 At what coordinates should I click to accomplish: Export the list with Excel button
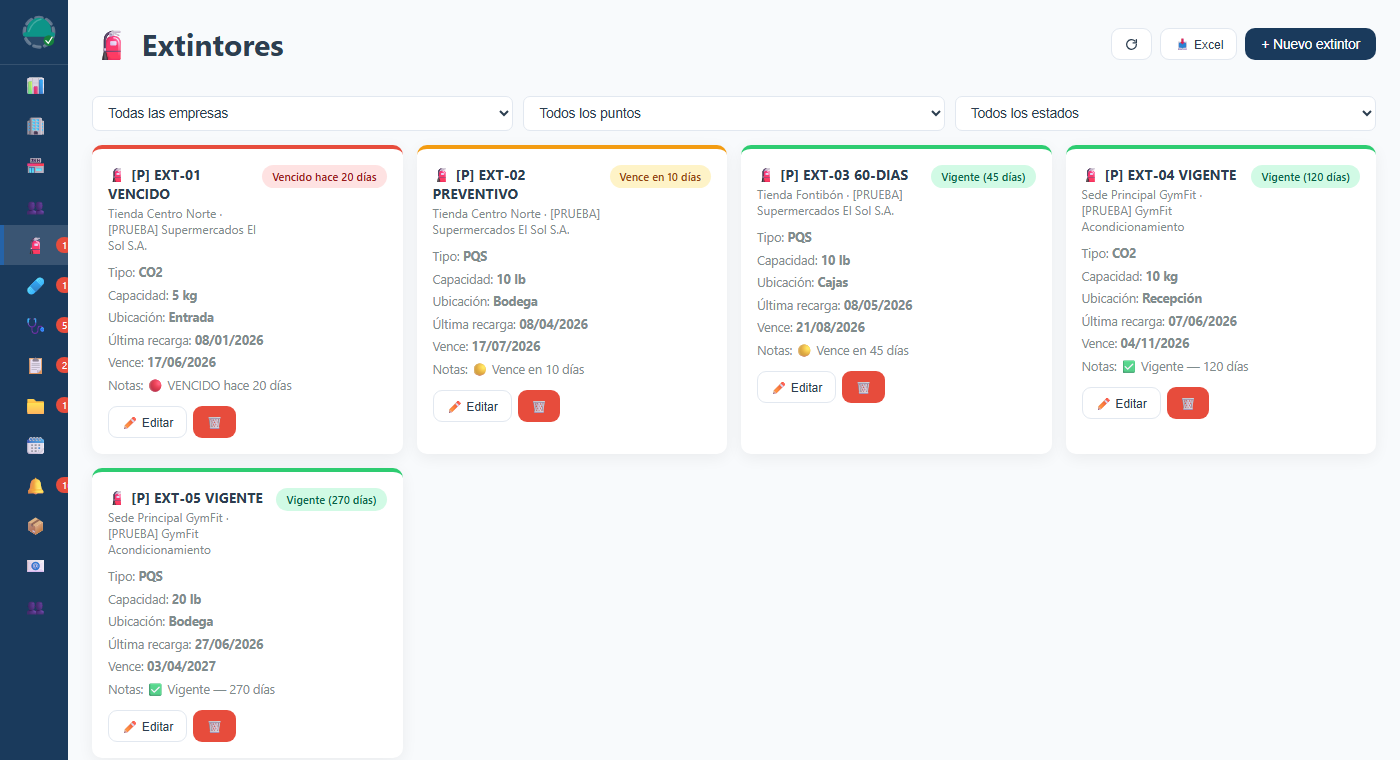(1198, 44)
